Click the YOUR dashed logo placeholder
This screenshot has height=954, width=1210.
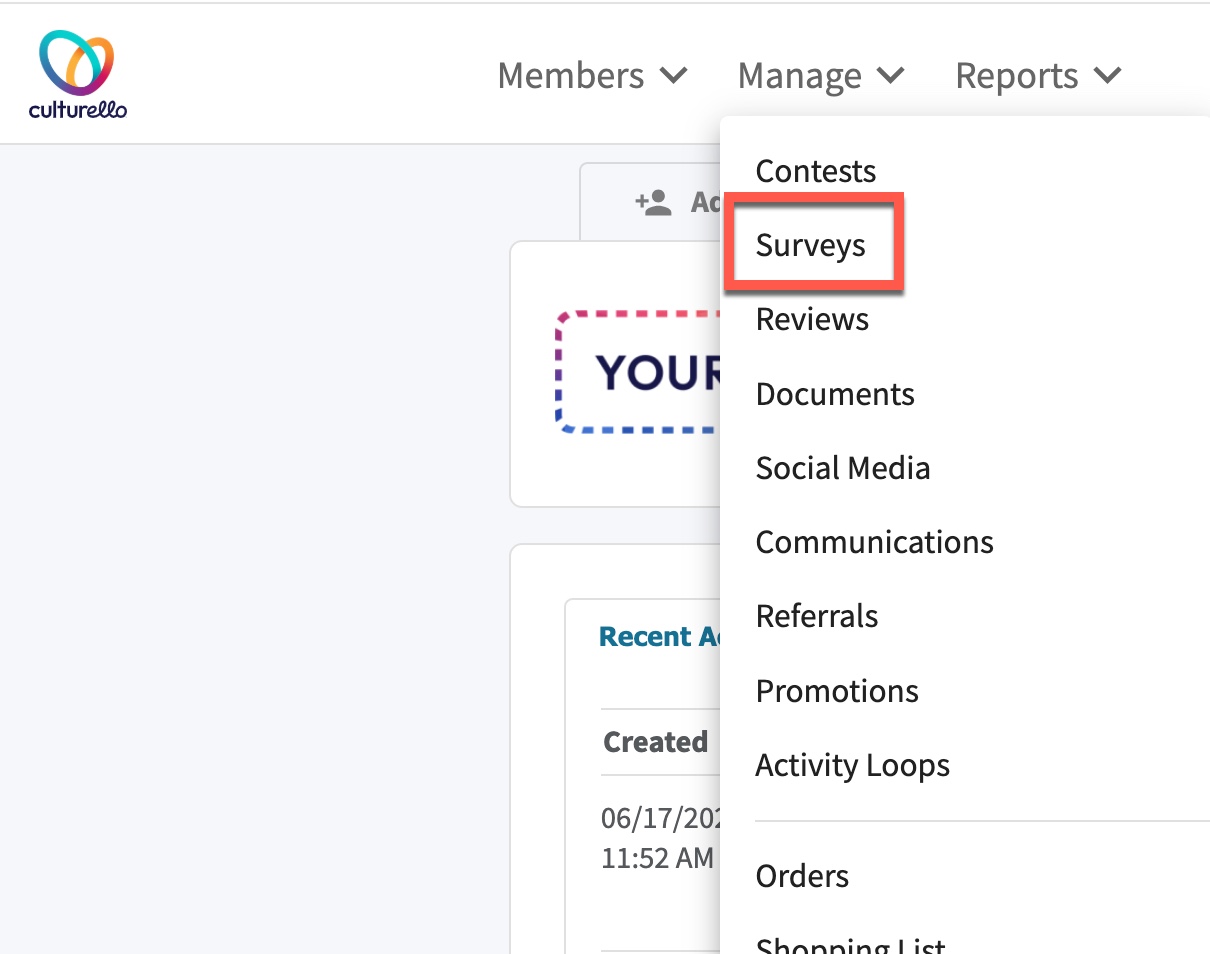[639, 372]
